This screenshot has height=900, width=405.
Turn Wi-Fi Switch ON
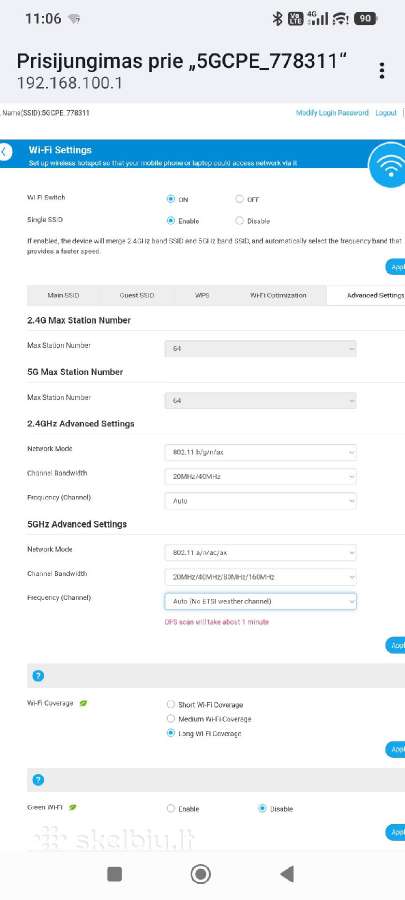[170, 199]
